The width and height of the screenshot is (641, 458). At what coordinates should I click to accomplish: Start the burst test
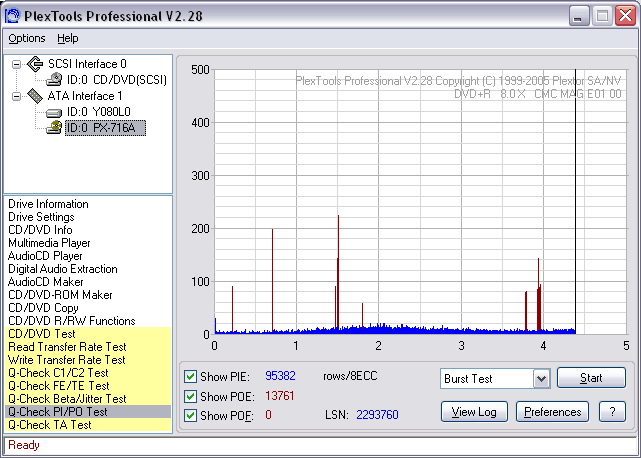[x=591, y=377]
